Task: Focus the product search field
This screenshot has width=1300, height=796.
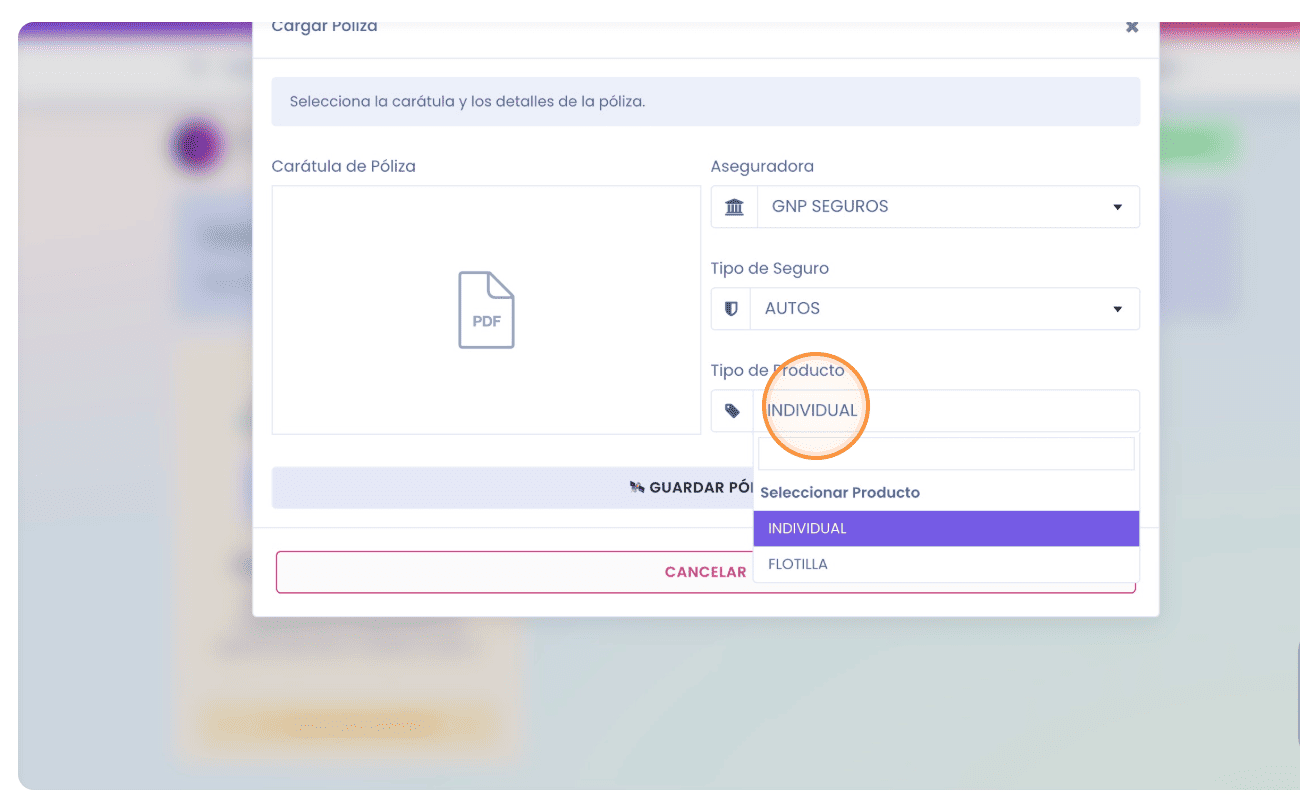Action: coord(946,453)
